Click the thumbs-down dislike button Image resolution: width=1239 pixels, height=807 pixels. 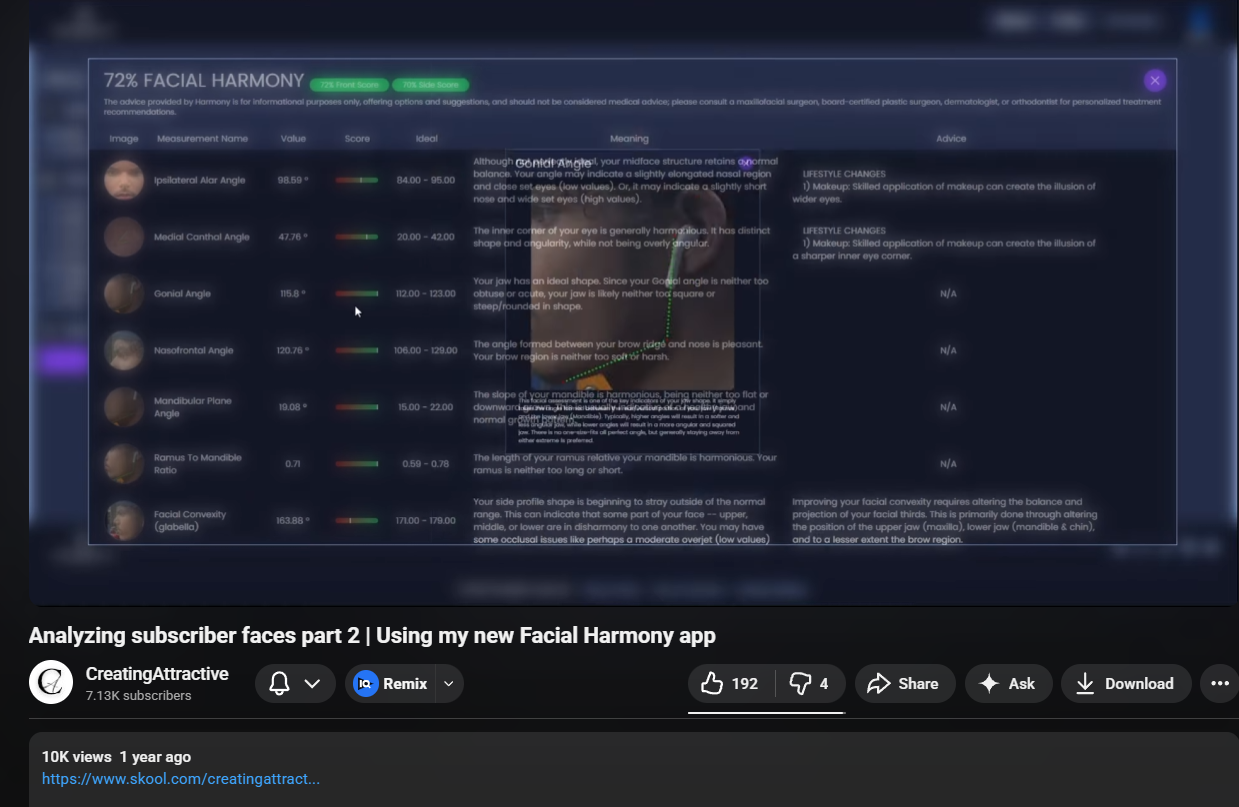click(x=810, y=684)
